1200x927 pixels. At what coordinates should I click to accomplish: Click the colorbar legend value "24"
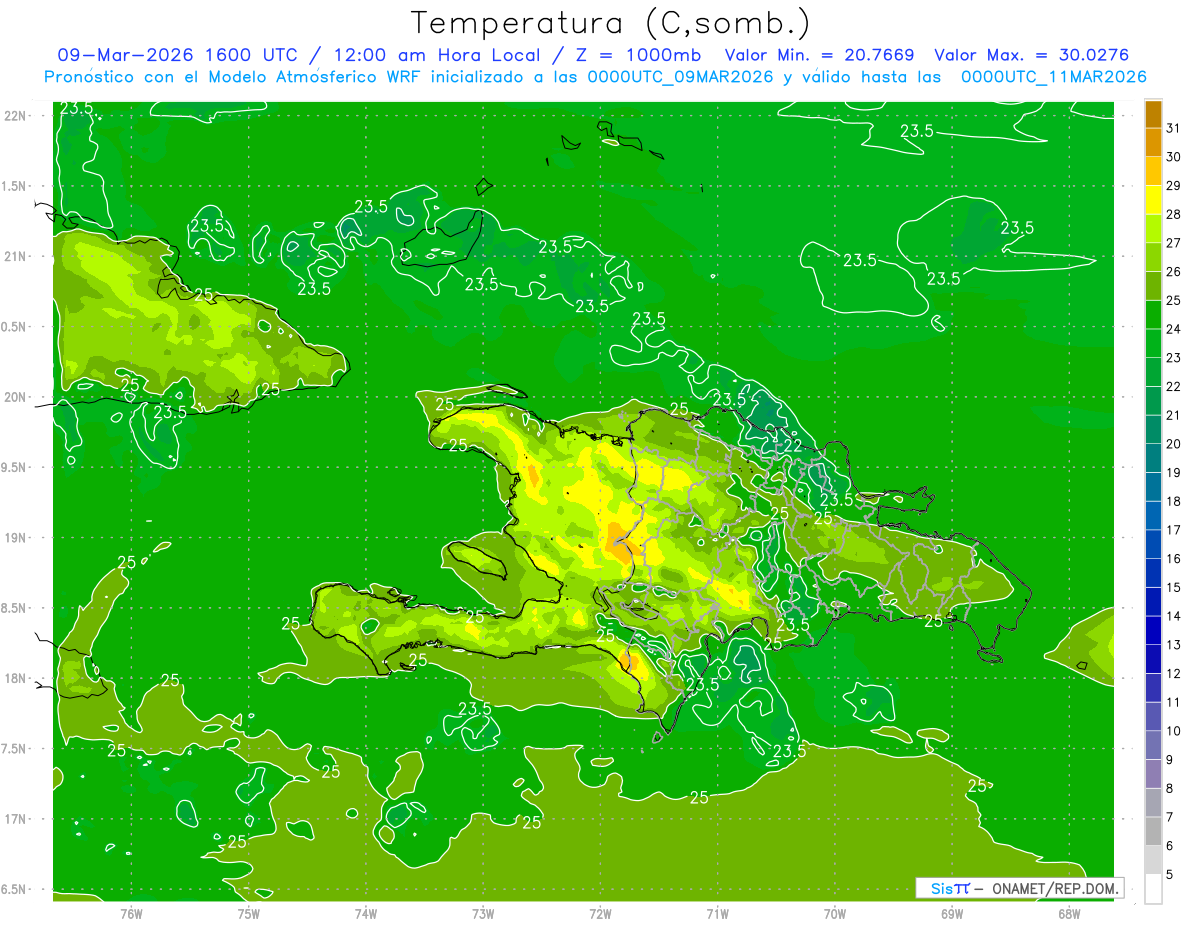pyautogui.click(x=1174, y=328)
